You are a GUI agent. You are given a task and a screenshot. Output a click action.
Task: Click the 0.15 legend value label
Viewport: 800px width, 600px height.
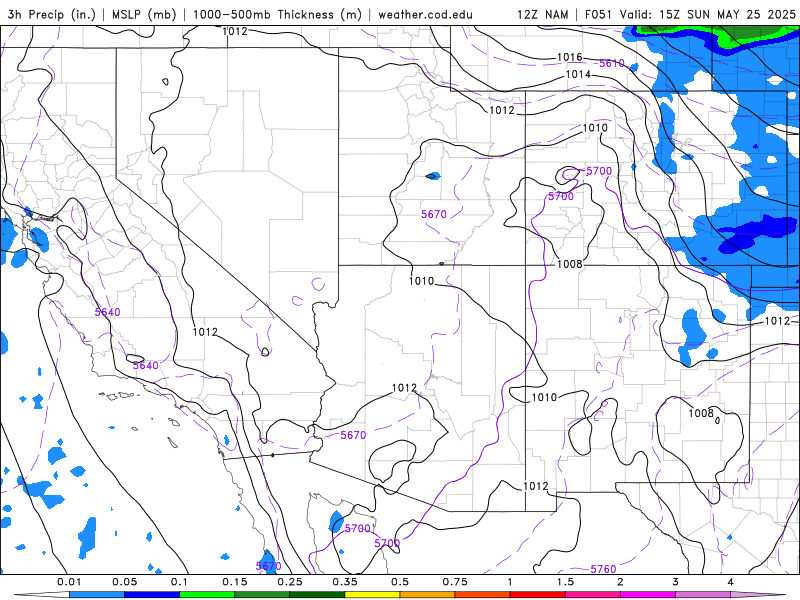[235, 582]
